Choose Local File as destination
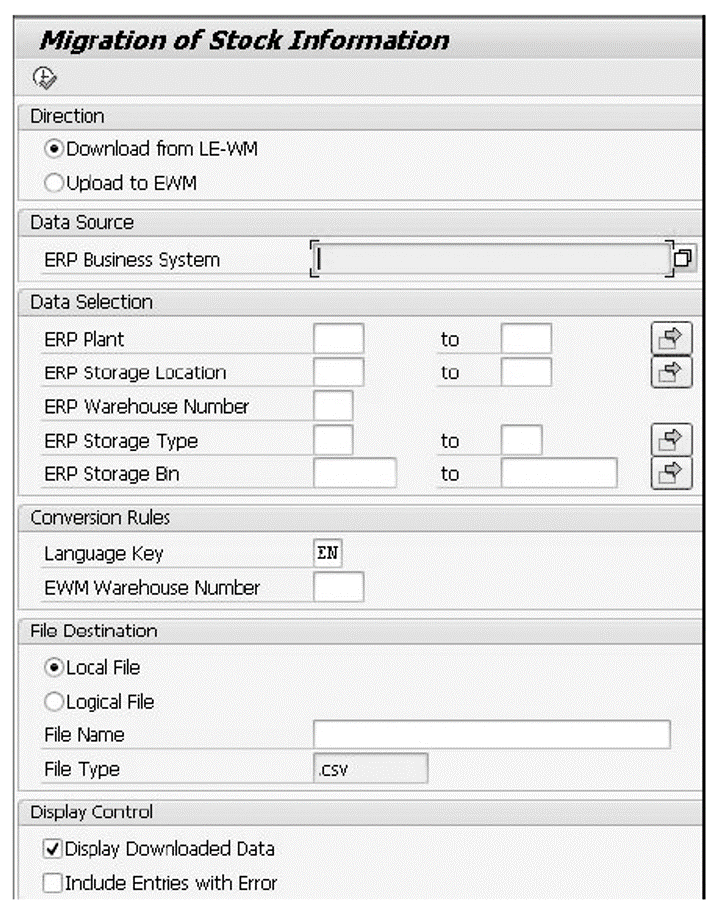Viewport: 728px width, 920px height. pos(54,667)
